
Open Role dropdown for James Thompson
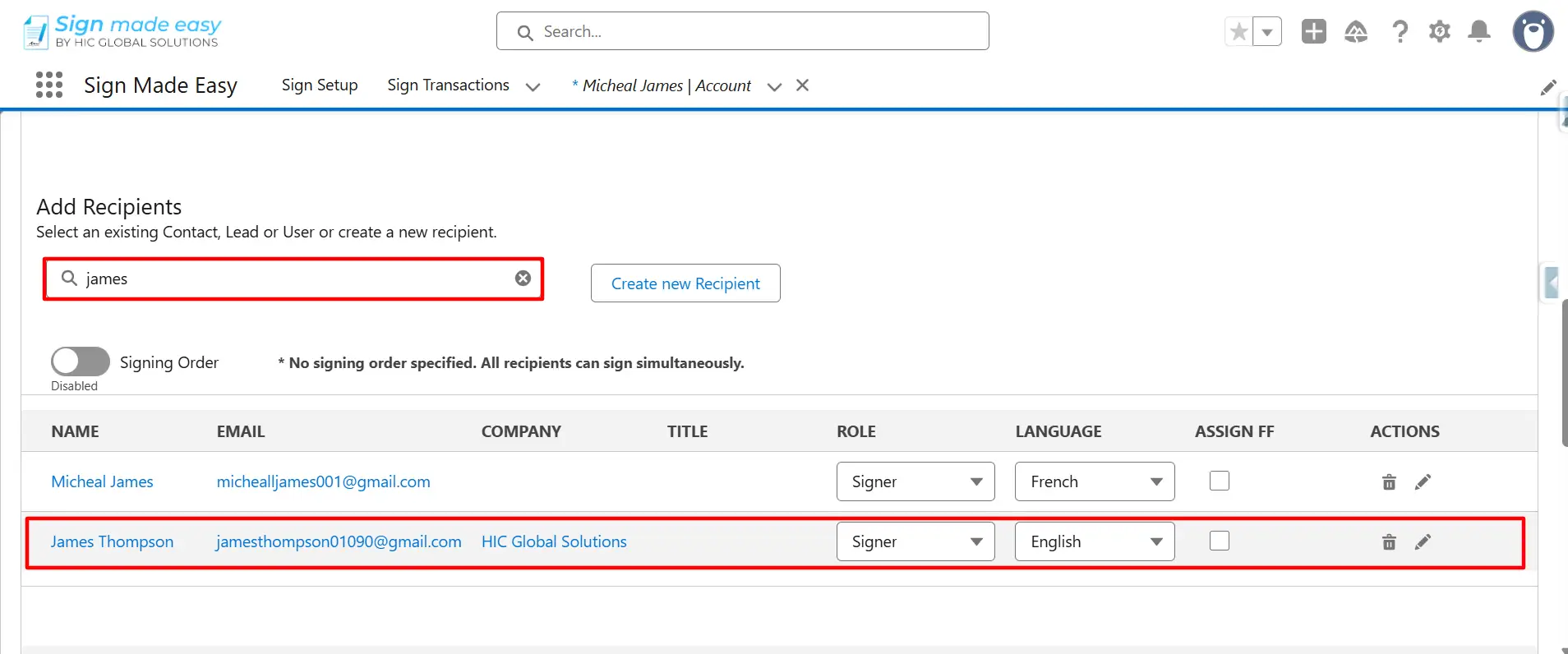[x=915, y=541]
